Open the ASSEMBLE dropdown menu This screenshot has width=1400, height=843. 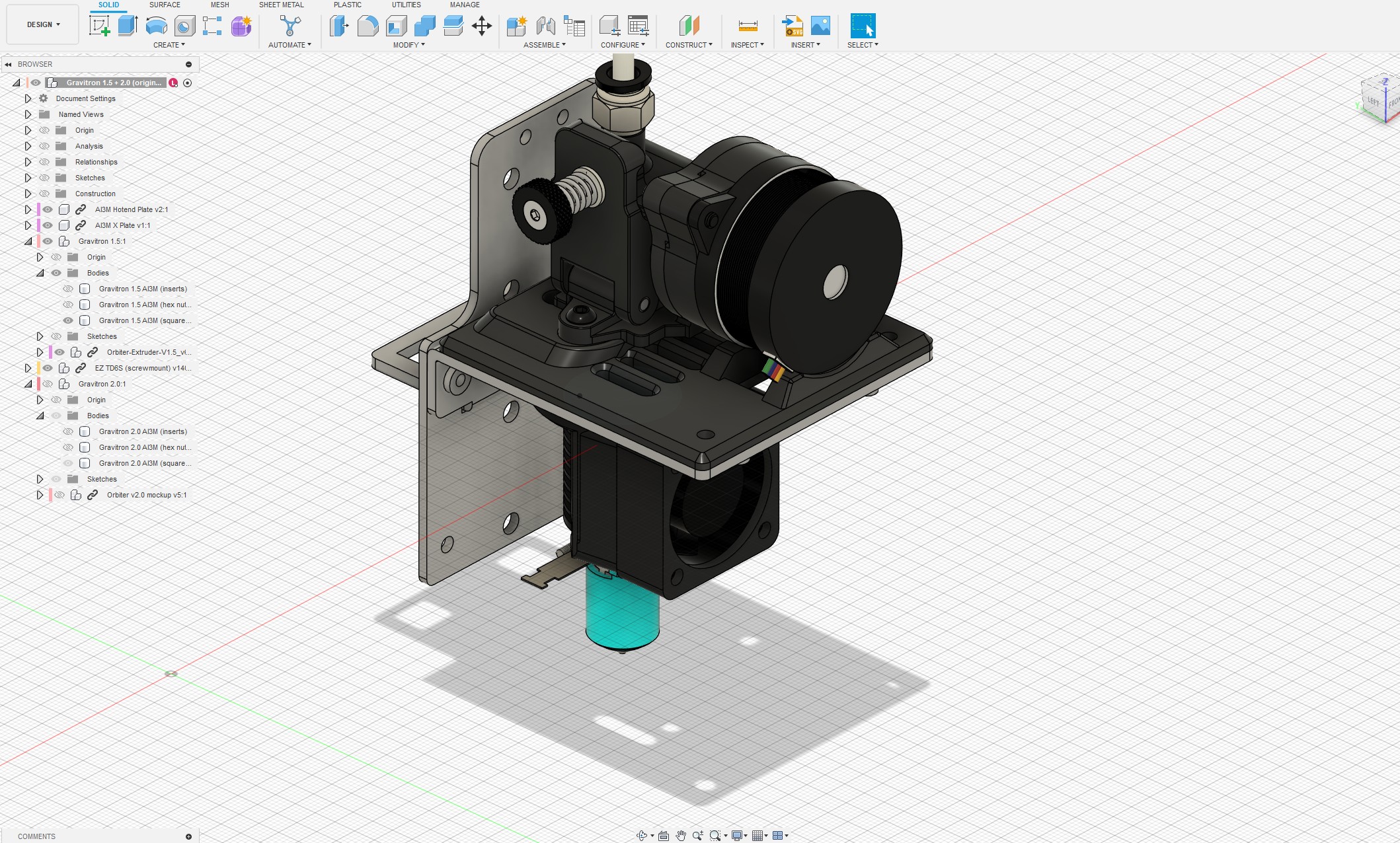(x=545, y=45)
